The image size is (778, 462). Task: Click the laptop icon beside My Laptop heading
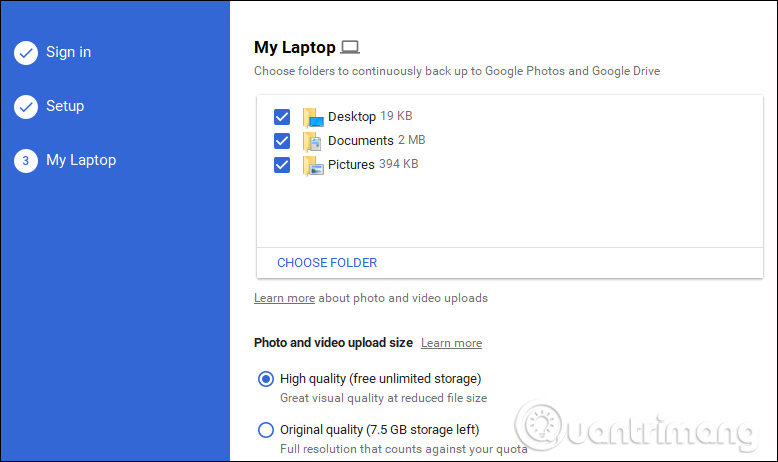click(x=350, y=47)
